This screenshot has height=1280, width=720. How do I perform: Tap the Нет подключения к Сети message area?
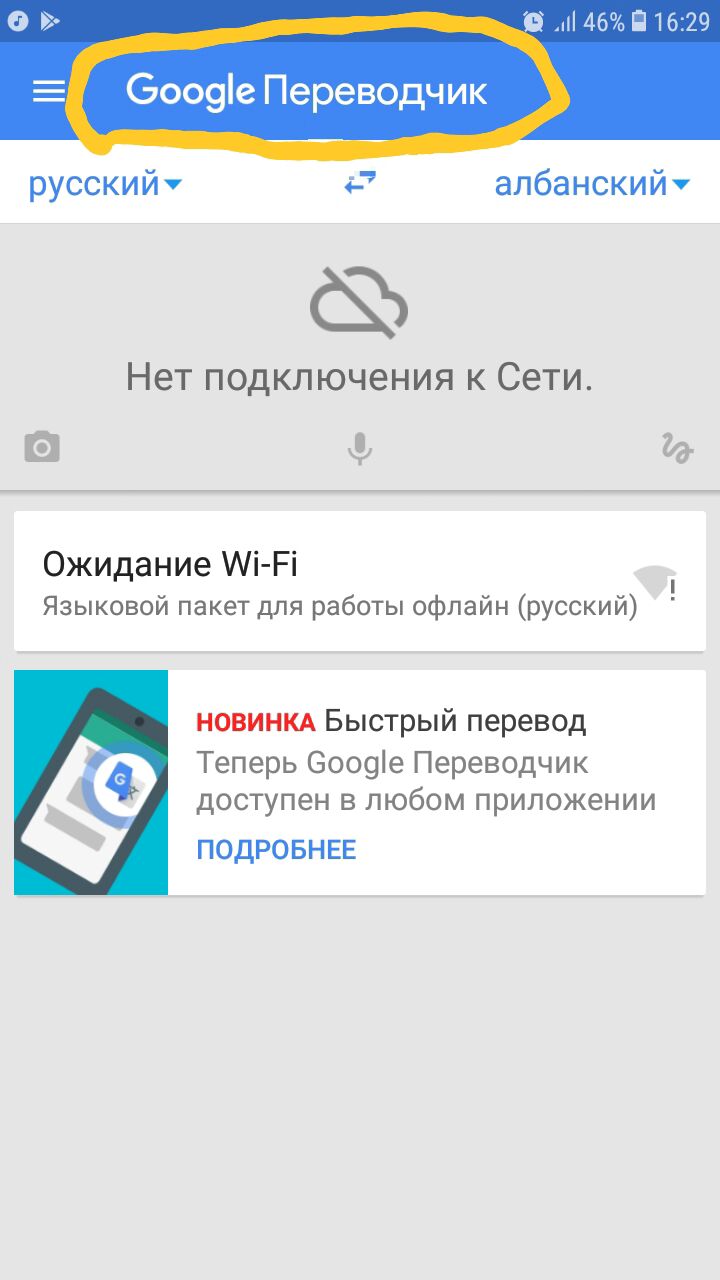pyautogui.click(x=360, y=378)
